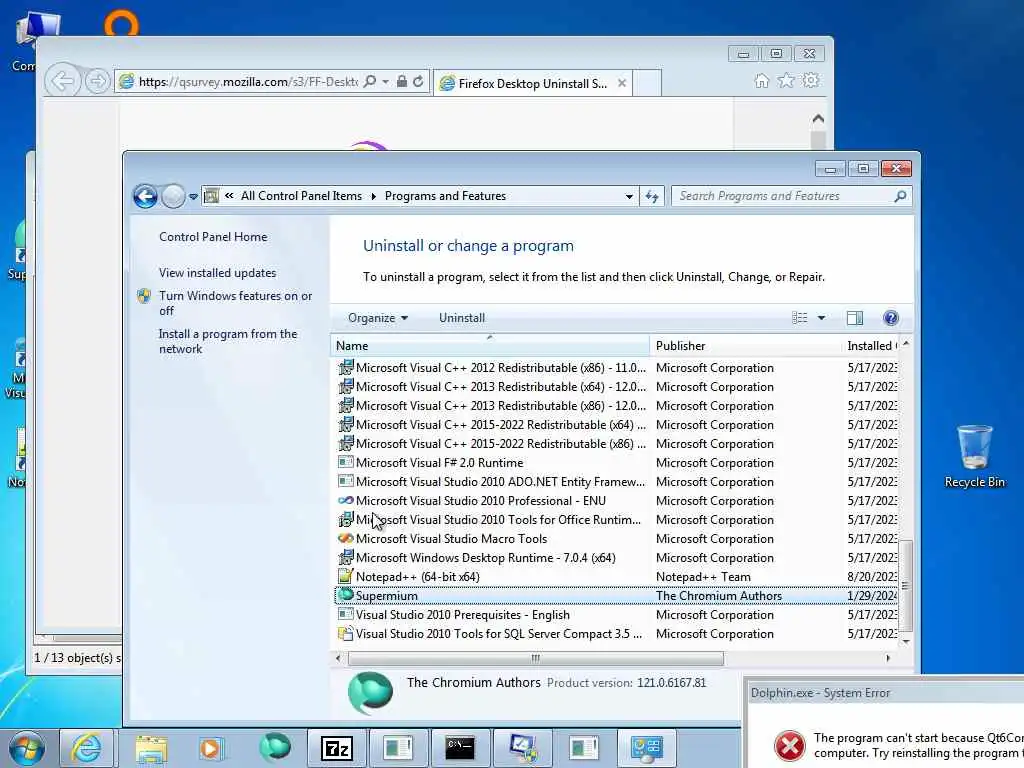Open Turn Windows features on or off
Image resolution: width=1024 pixels, height=768 pixels.
point(235,303)
